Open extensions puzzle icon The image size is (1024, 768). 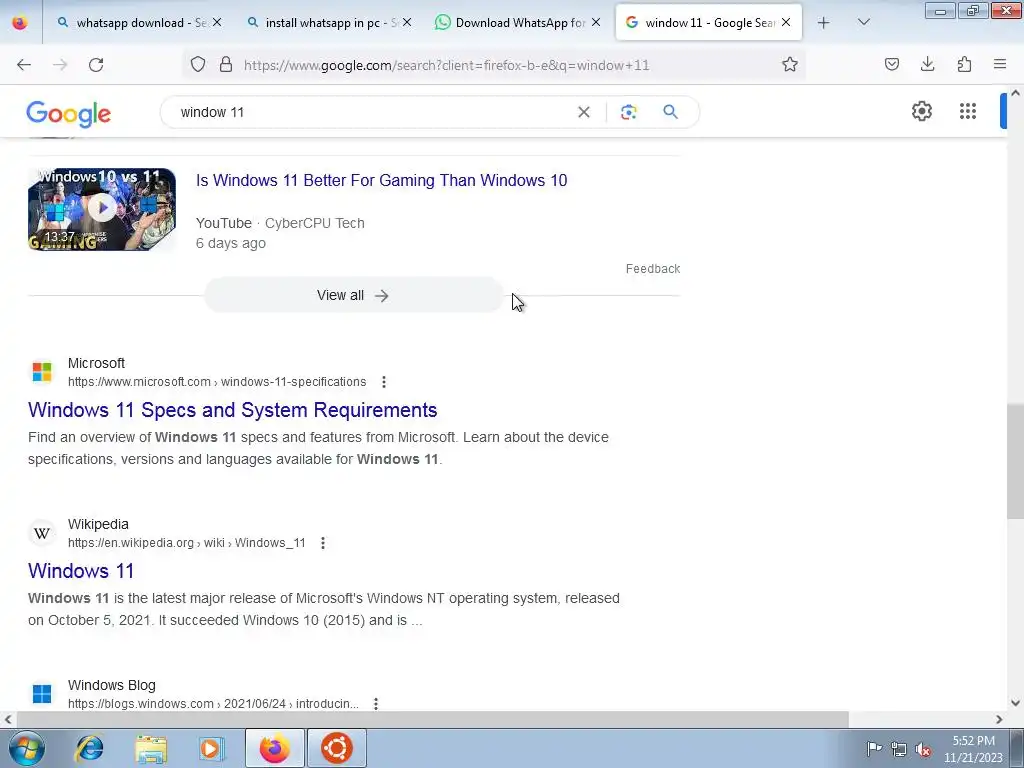[x=964, y=64]
